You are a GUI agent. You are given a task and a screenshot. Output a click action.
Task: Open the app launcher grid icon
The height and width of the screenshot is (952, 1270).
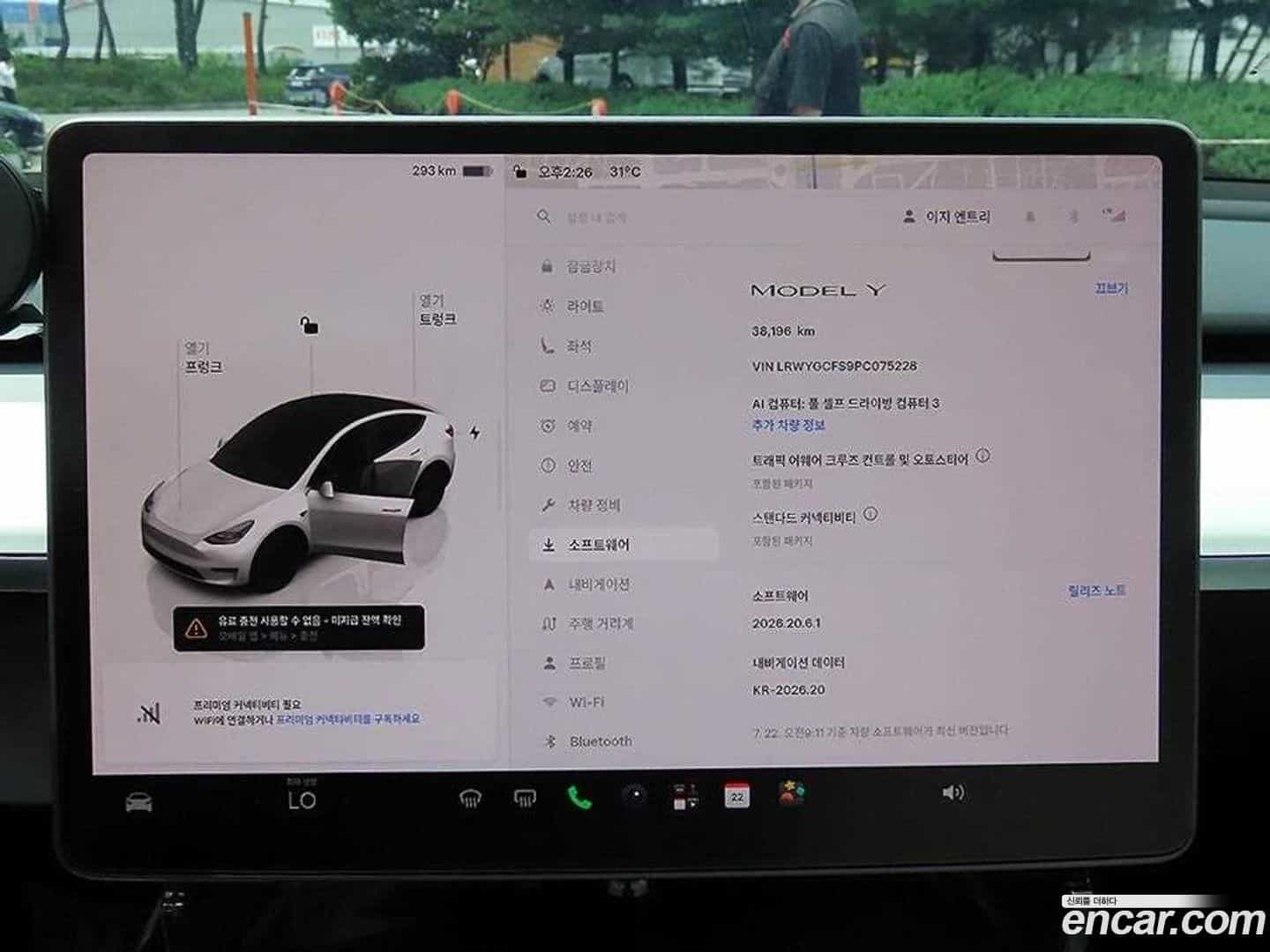685,796
